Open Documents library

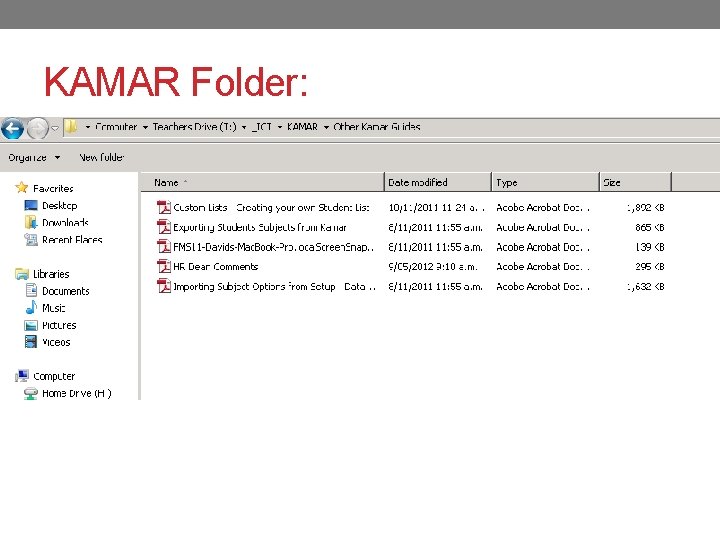point(66,291)
